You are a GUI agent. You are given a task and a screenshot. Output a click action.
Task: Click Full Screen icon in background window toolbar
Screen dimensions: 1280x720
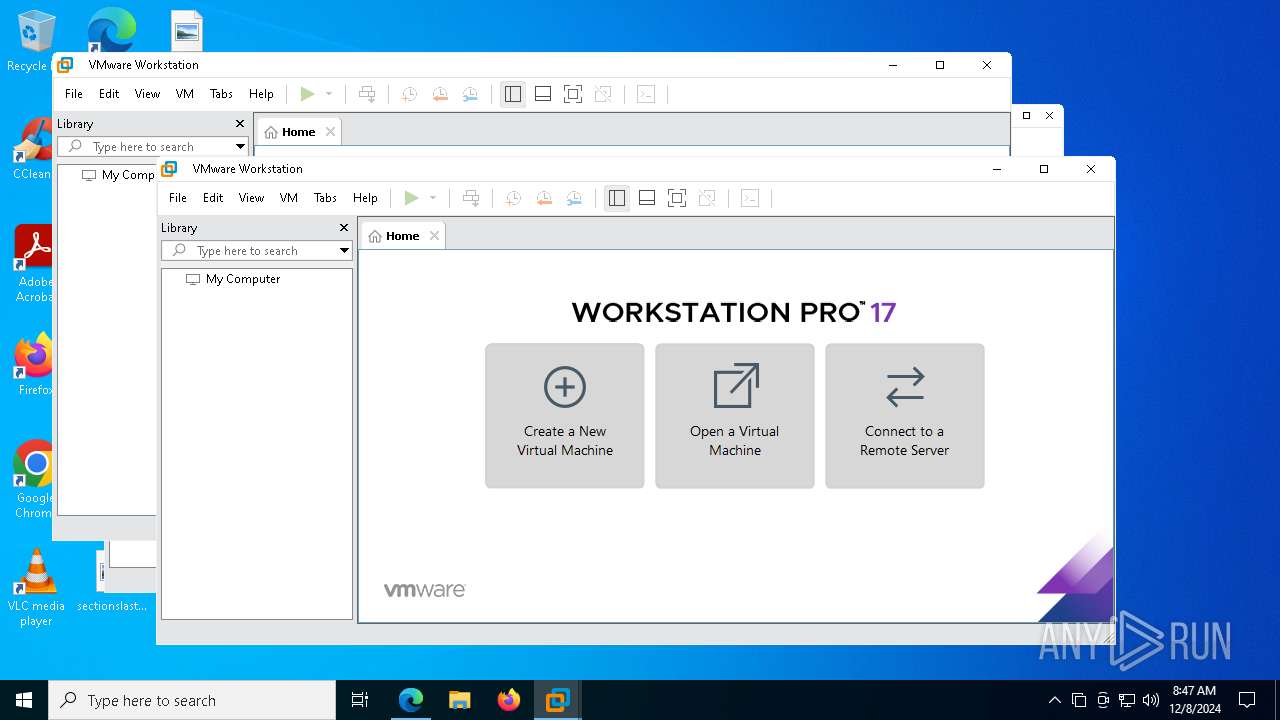(573, 94)
